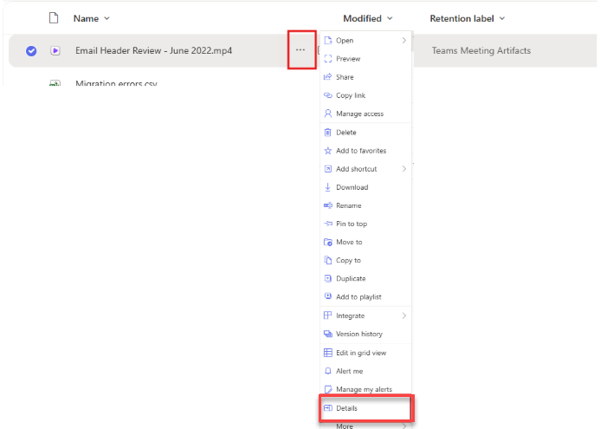This screenshot has height=429, width=600.
Task: Click the Delete trash icon
Action: (328, 132)
